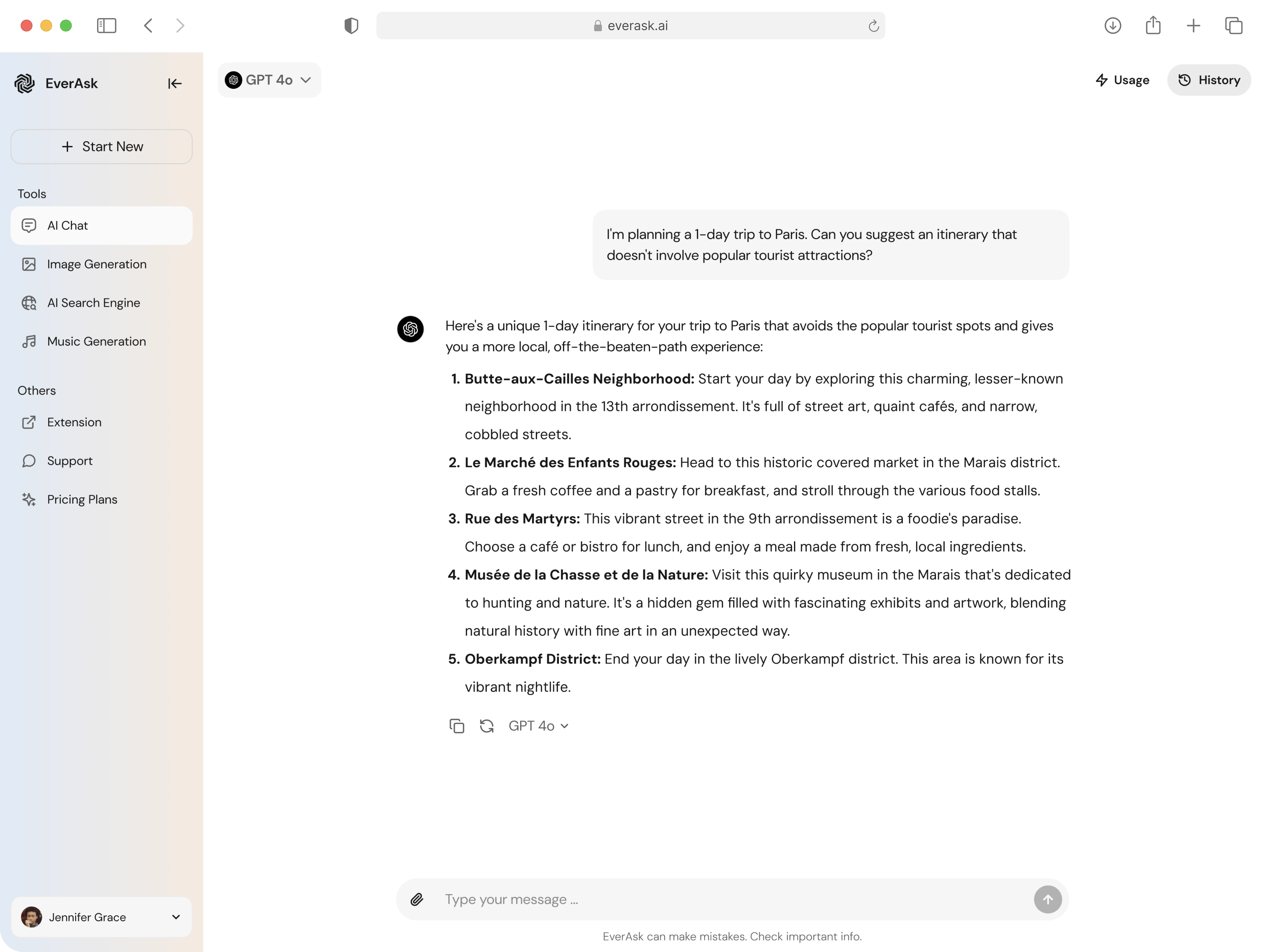This screenshot has width=1262, height=952.
Task: Click the attachment paperclip icon
Action: tap(418, 899)
